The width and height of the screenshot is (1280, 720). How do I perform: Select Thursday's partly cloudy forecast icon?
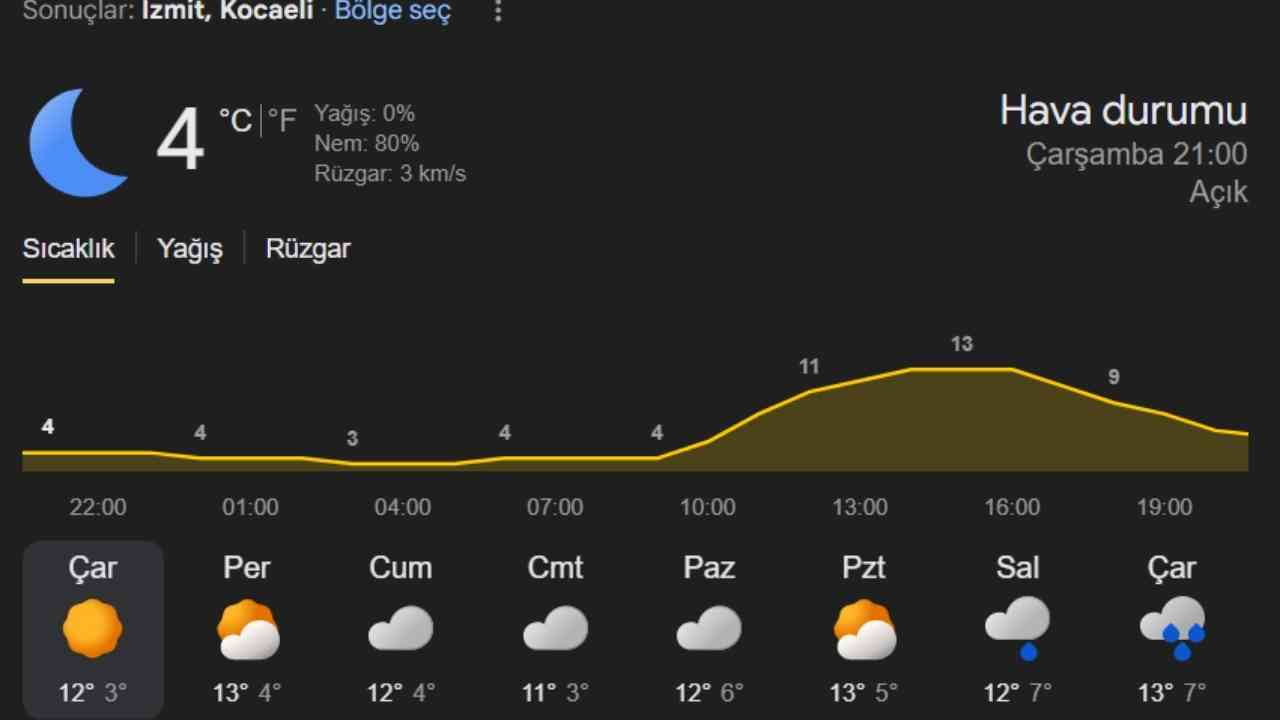pyautogui.click(x=247, y=629)
